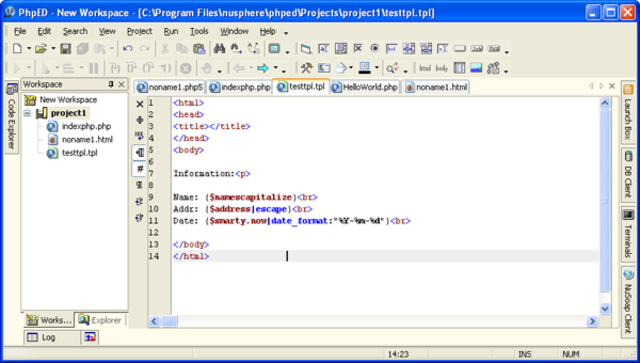Viewport: 640px width, 363px height.
Task: Toggle word wrap icon in editor gutter
Action: [139, 136]
